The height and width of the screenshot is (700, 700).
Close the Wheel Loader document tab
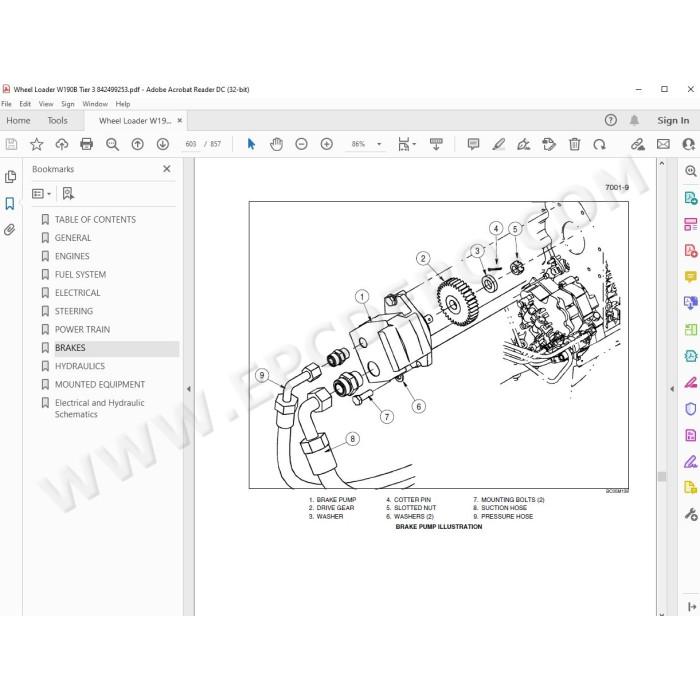(180, 121)
